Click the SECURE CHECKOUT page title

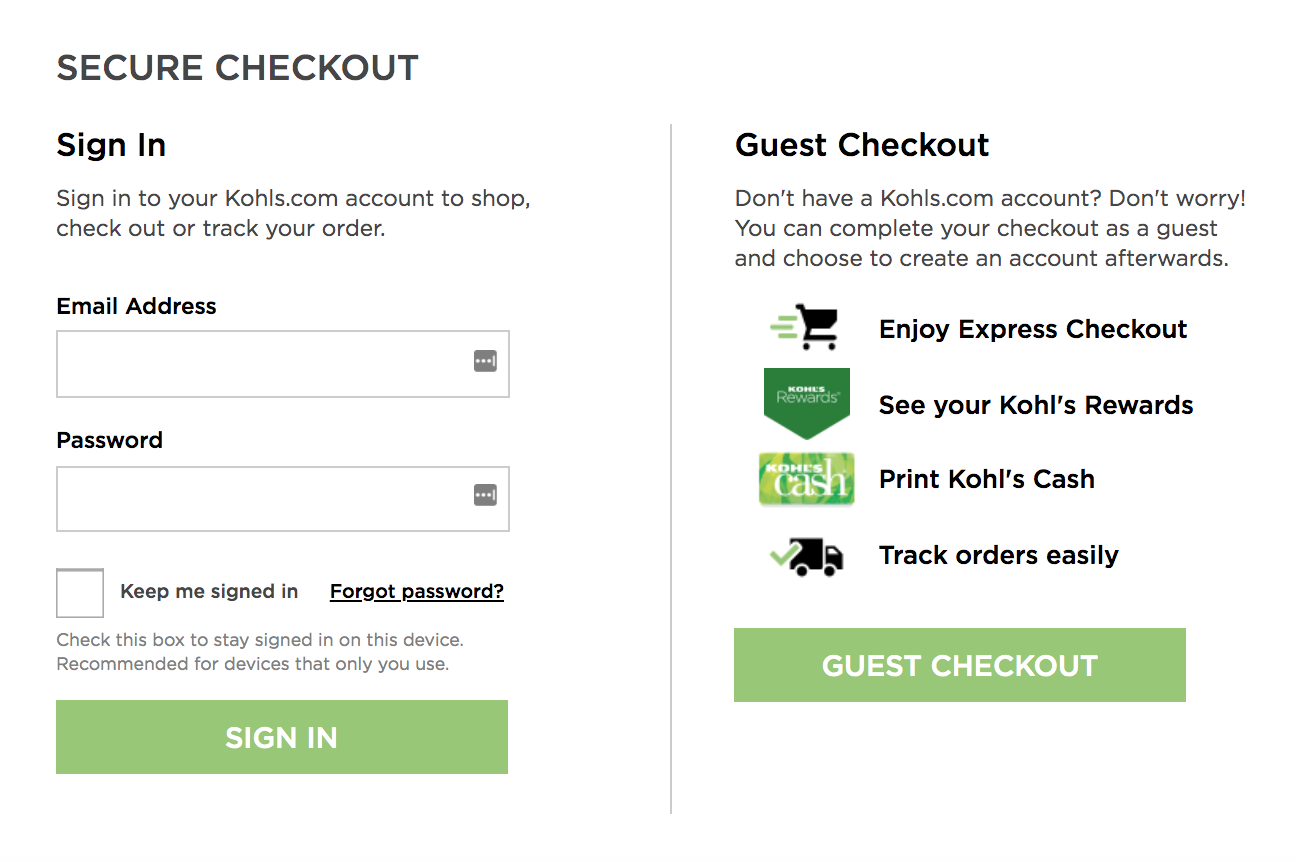(x=237, y=68)
